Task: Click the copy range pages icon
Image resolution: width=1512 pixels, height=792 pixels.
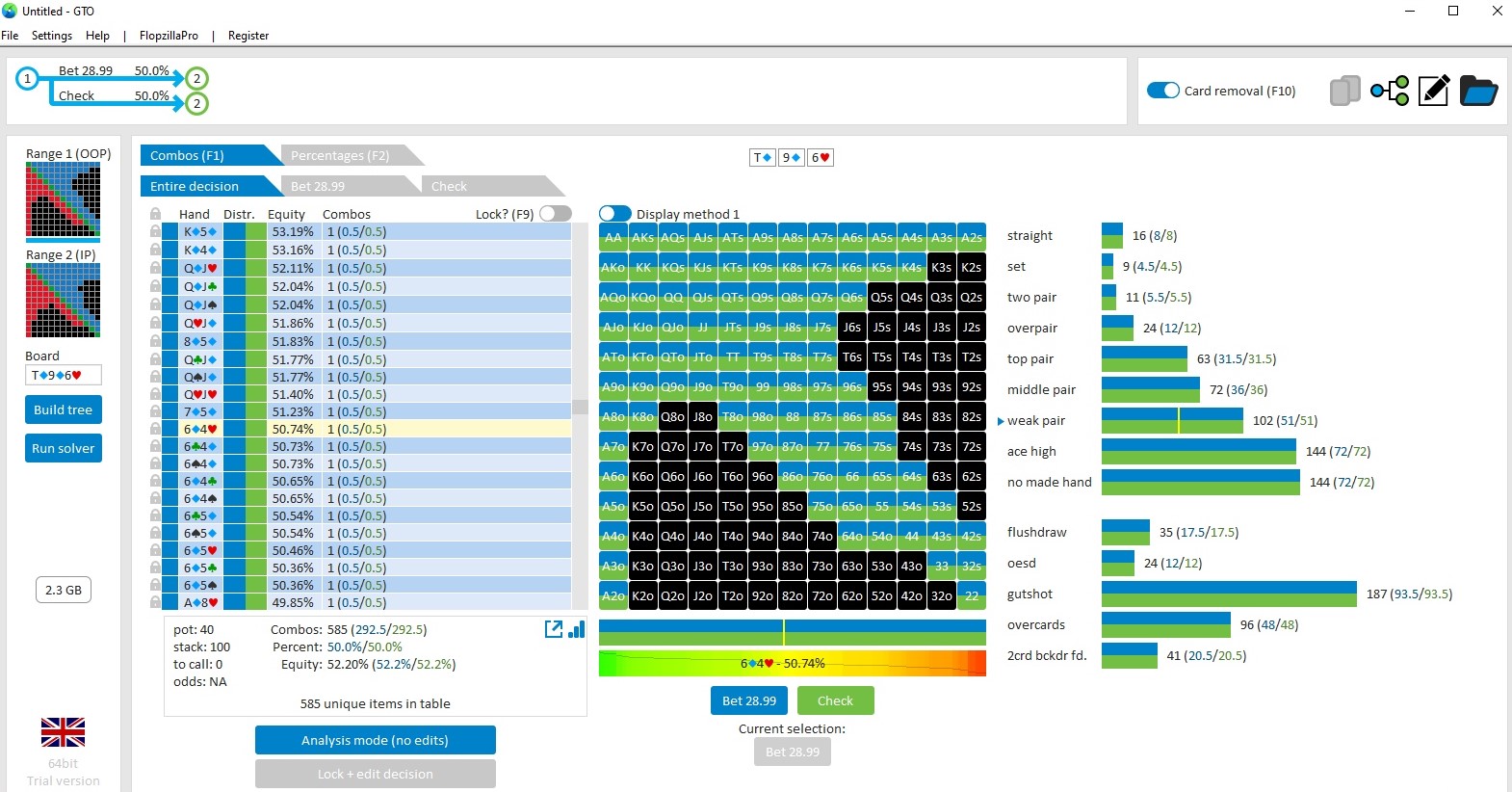Action: click(1344, 91)
